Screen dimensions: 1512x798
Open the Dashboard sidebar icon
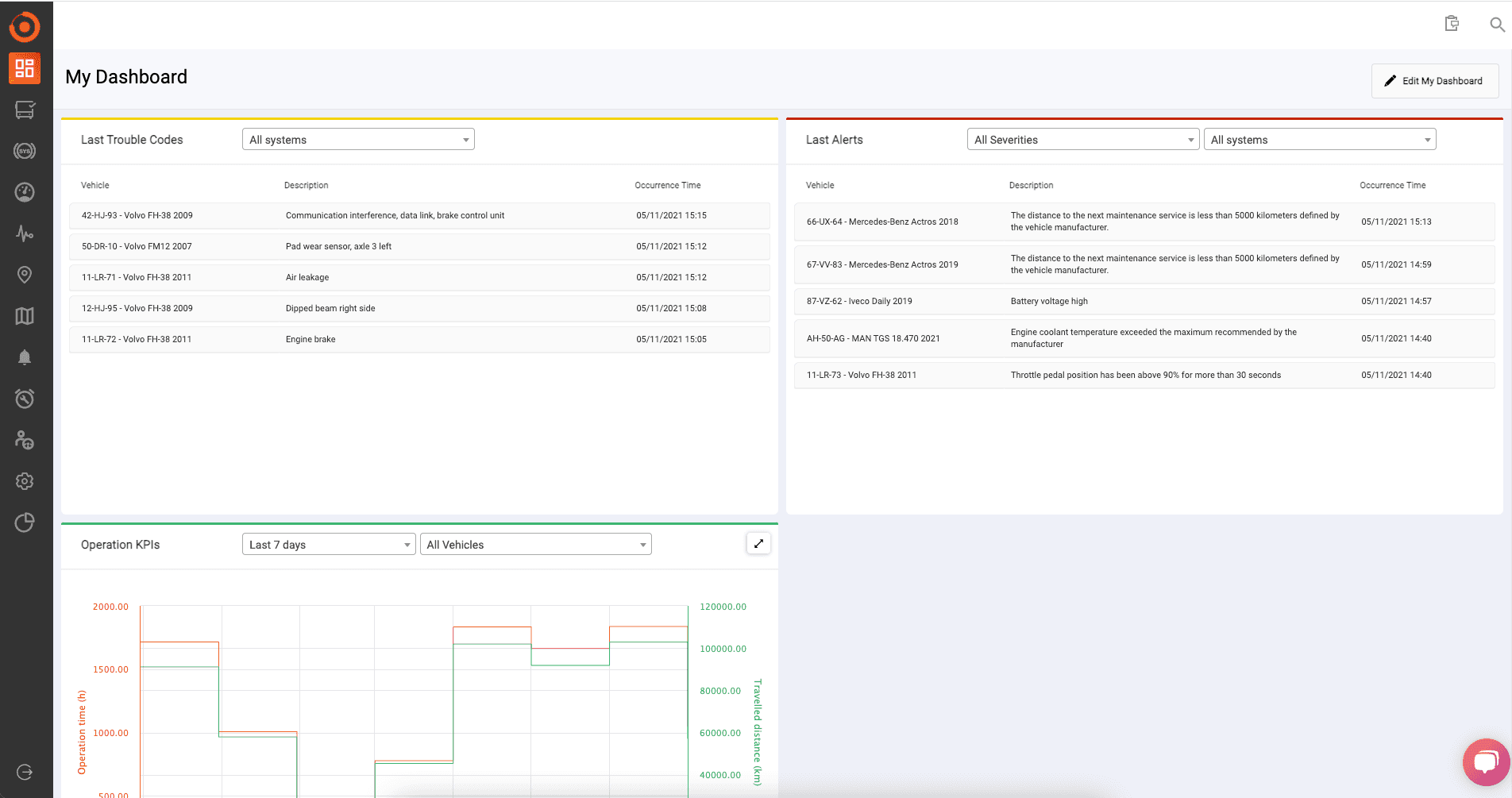[x=25, y=68]
